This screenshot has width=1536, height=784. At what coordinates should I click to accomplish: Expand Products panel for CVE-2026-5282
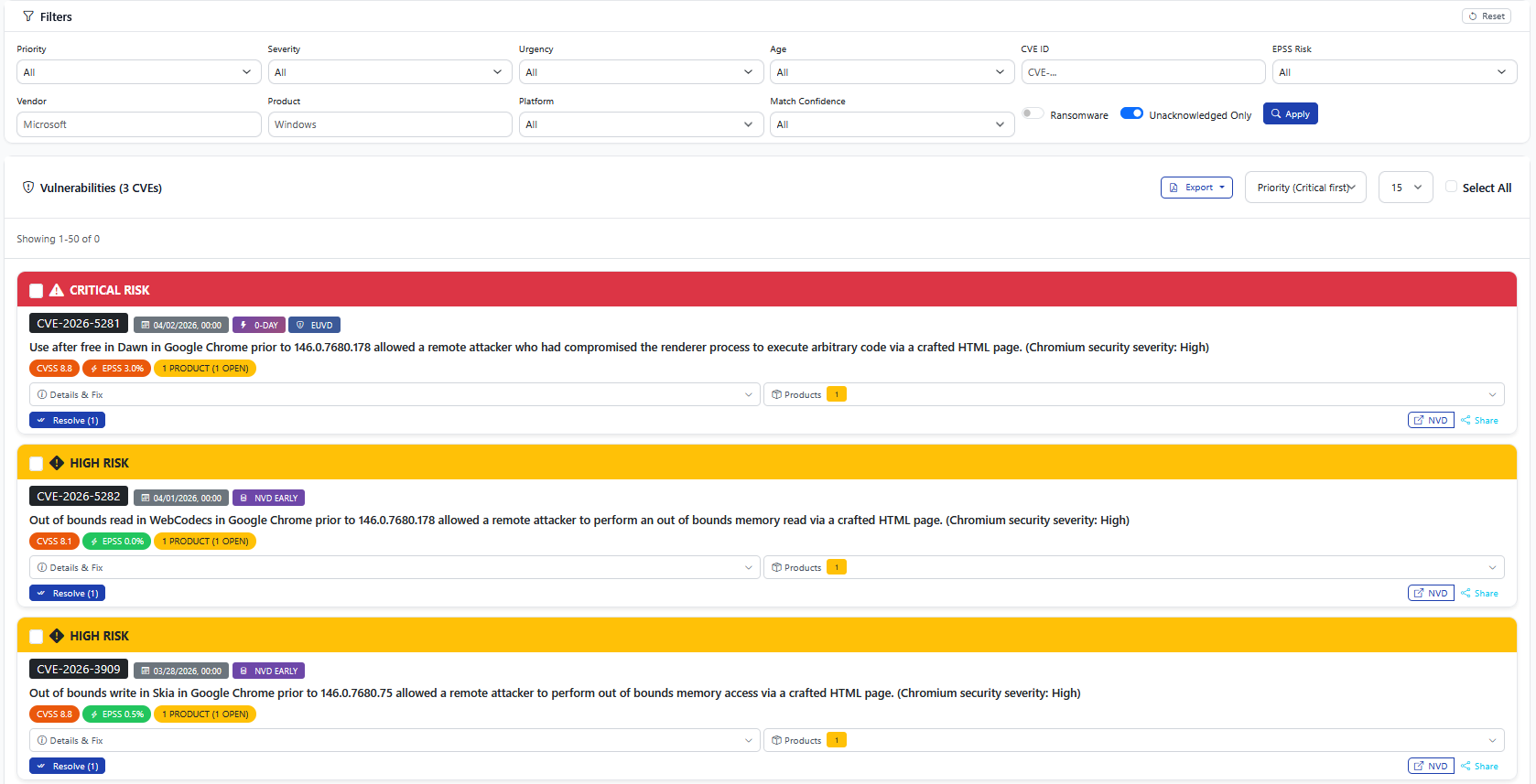tap(1134, 567)
